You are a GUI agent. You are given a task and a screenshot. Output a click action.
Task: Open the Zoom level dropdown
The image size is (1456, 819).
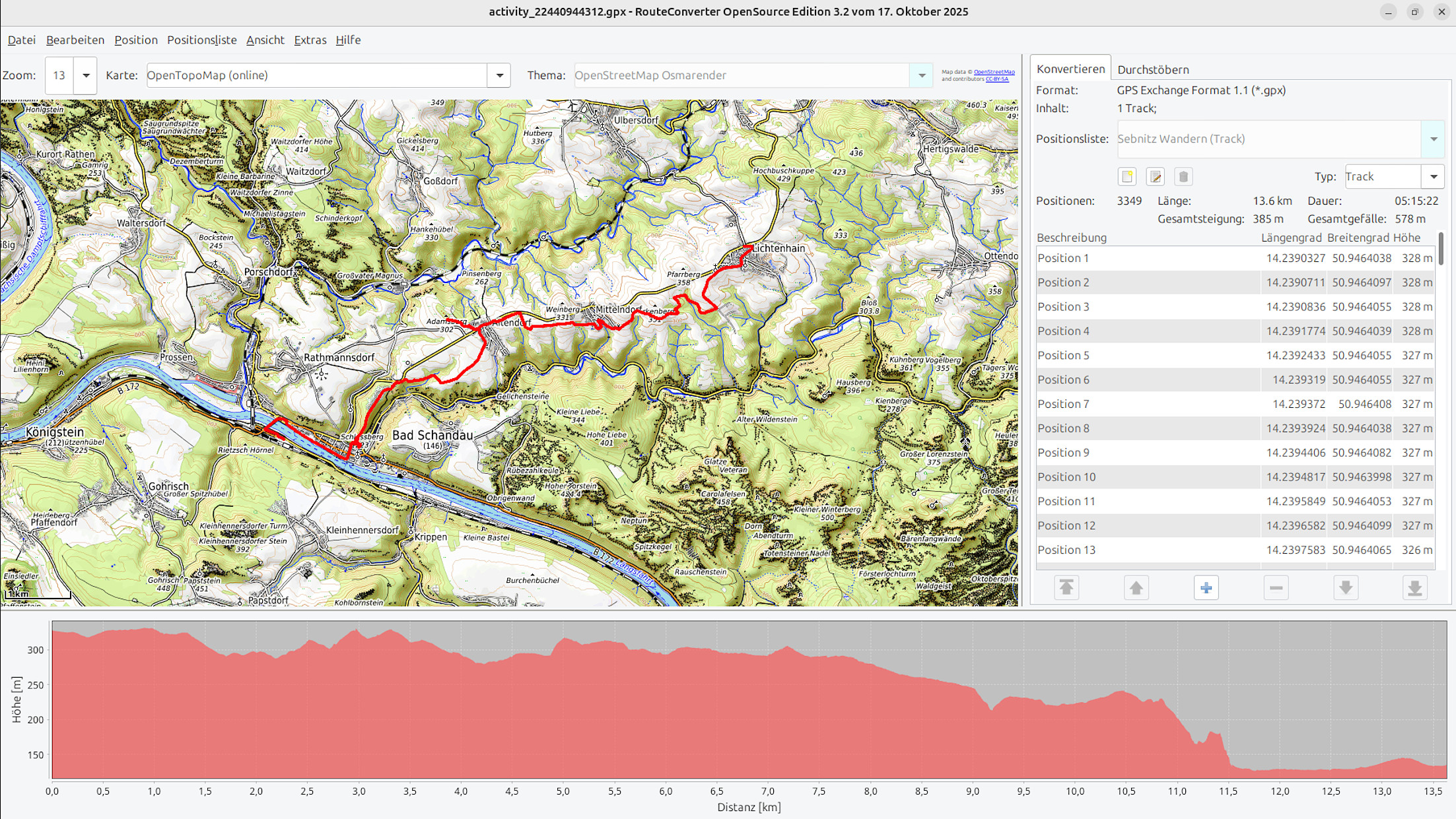coord(86,75)
